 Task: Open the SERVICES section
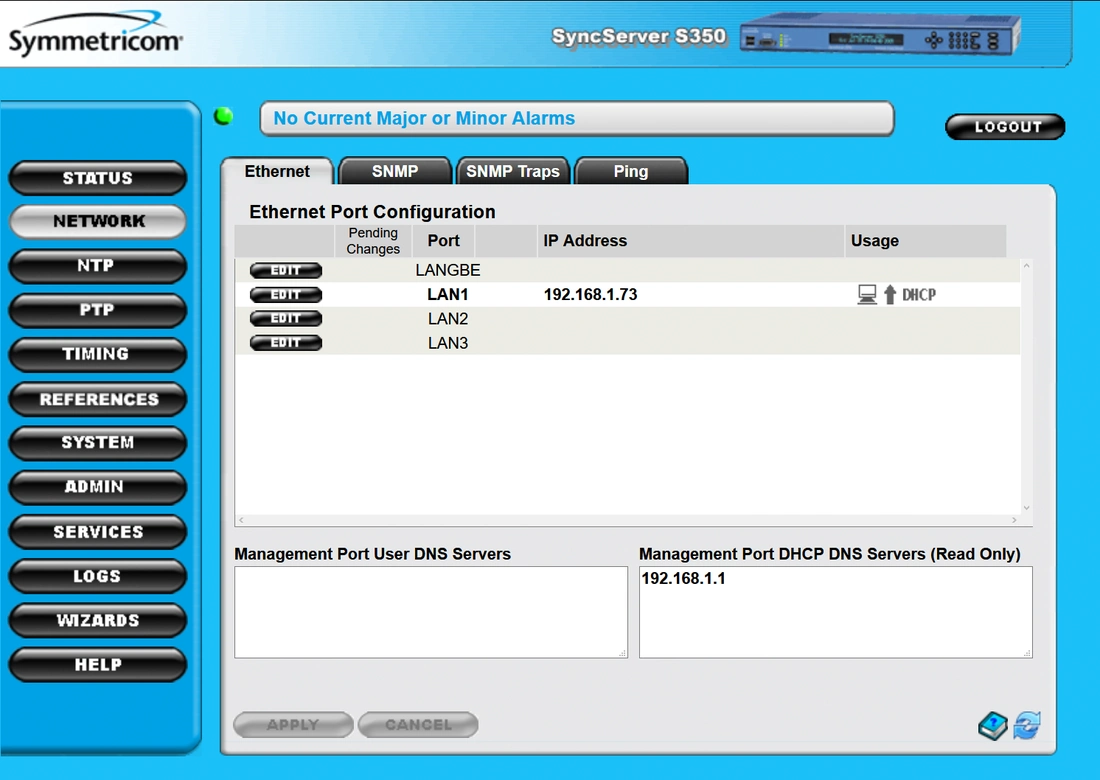(x=98, y=532)
